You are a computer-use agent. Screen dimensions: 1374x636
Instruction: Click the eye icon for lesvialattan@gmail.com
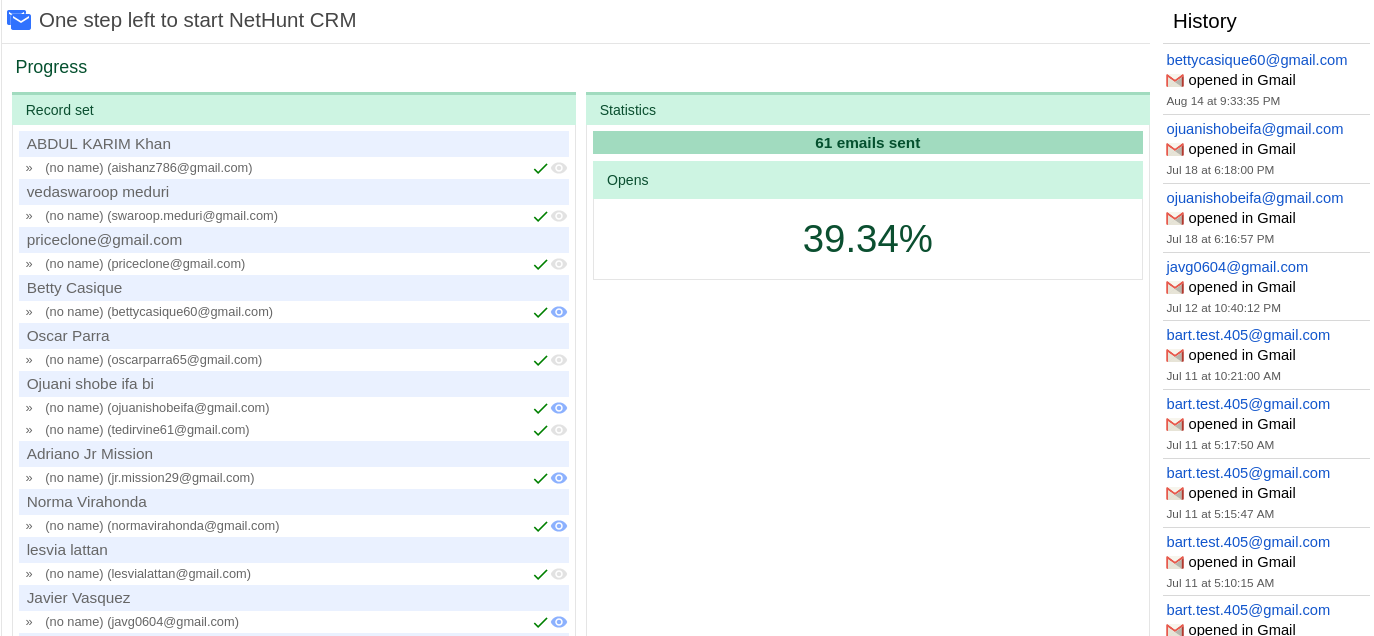click(559, 574)
